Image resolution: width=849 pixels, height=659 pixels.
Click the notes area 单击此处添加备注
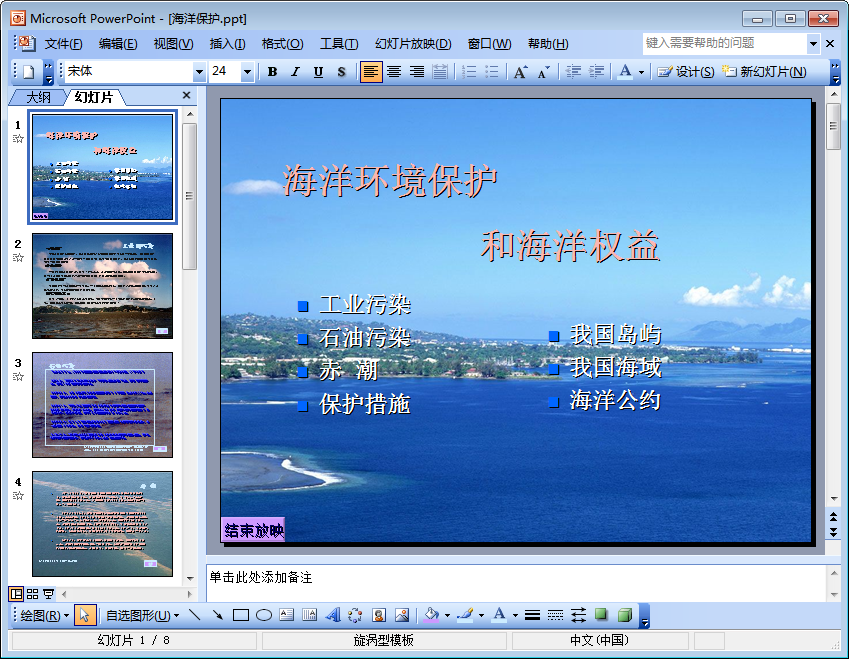516,583
